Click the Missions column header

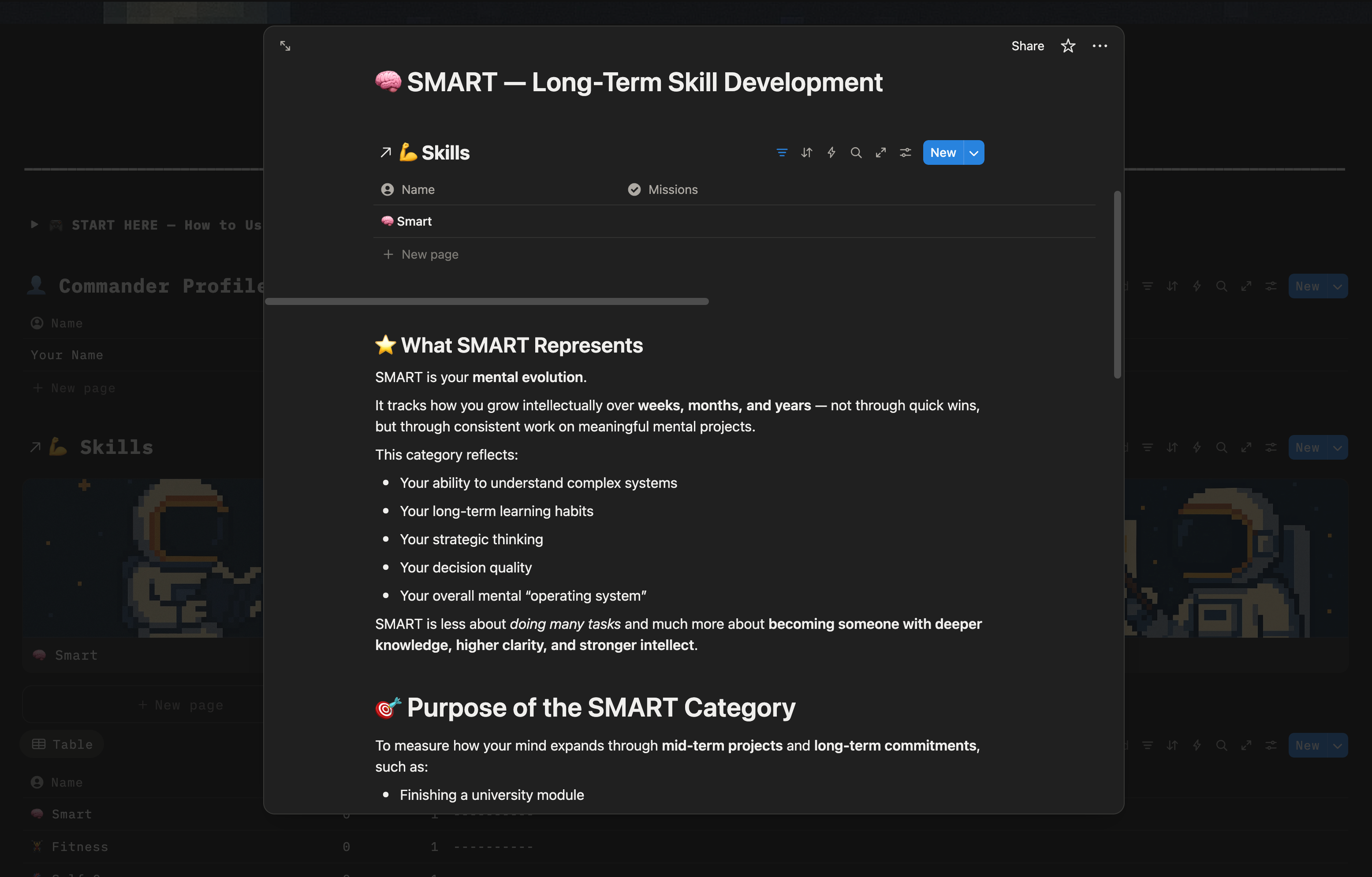672,190
